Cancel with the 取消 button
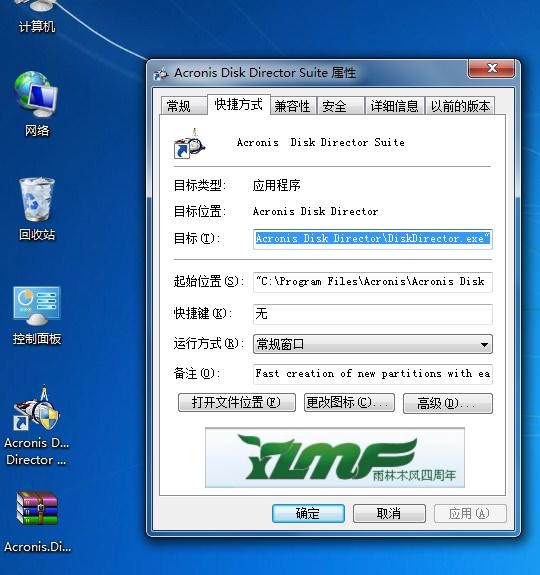Viewport: 540px width, 575px height. [389, 513]
